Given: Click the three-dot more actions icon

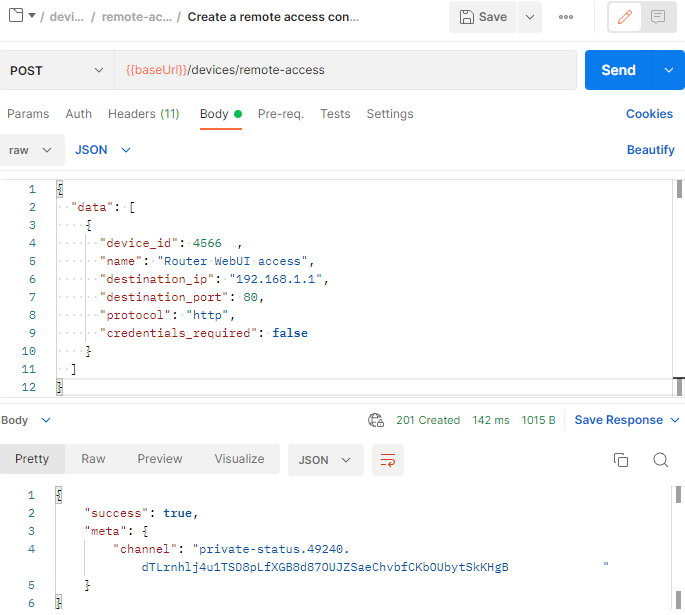Looking at the screenshot, I should tap(566, 17).
